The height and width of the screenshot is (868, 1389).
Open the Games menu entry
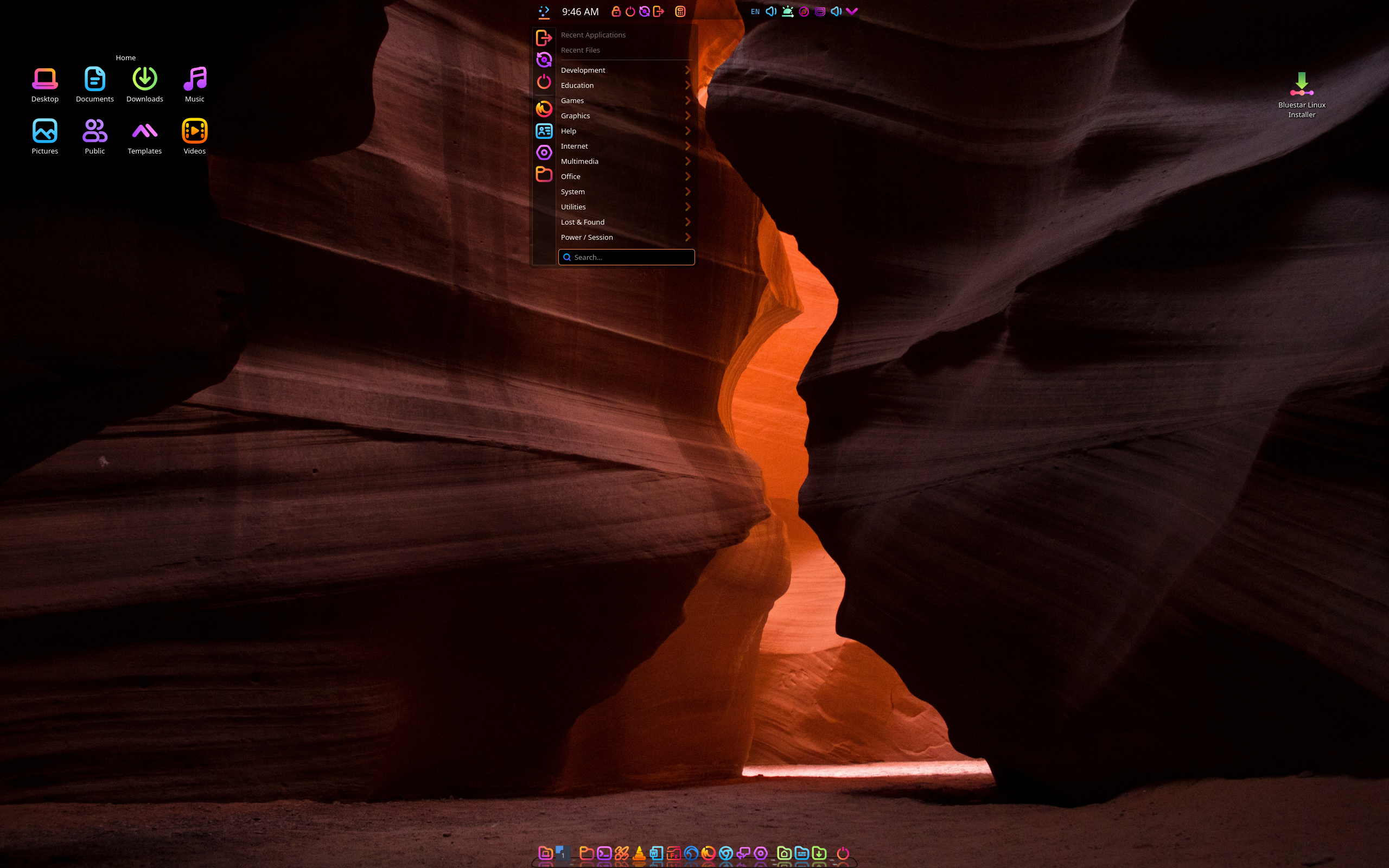[625, 100]
